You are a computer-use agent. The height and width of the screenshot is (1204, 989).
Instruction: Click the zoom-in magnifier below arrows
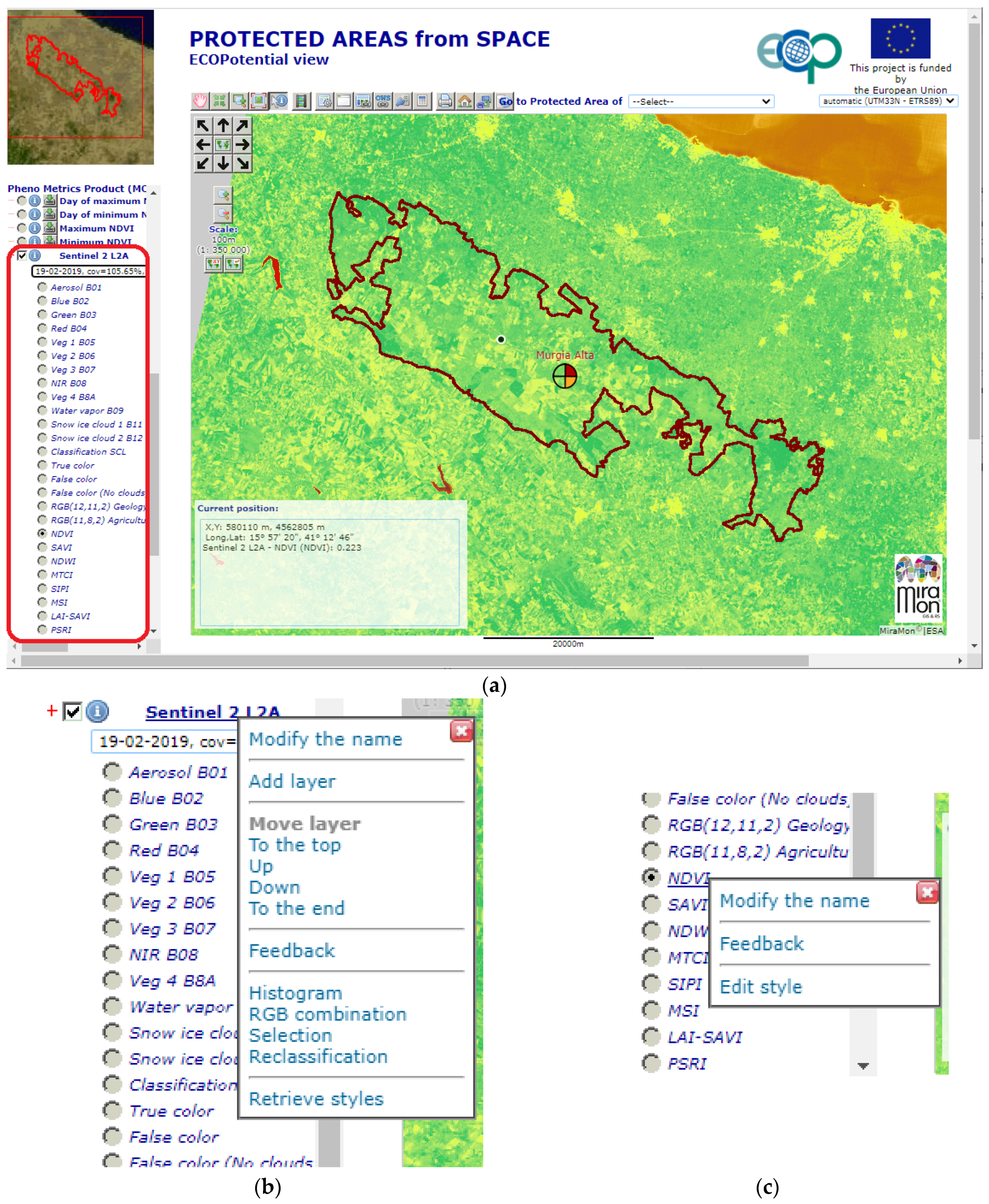(223, 195)
